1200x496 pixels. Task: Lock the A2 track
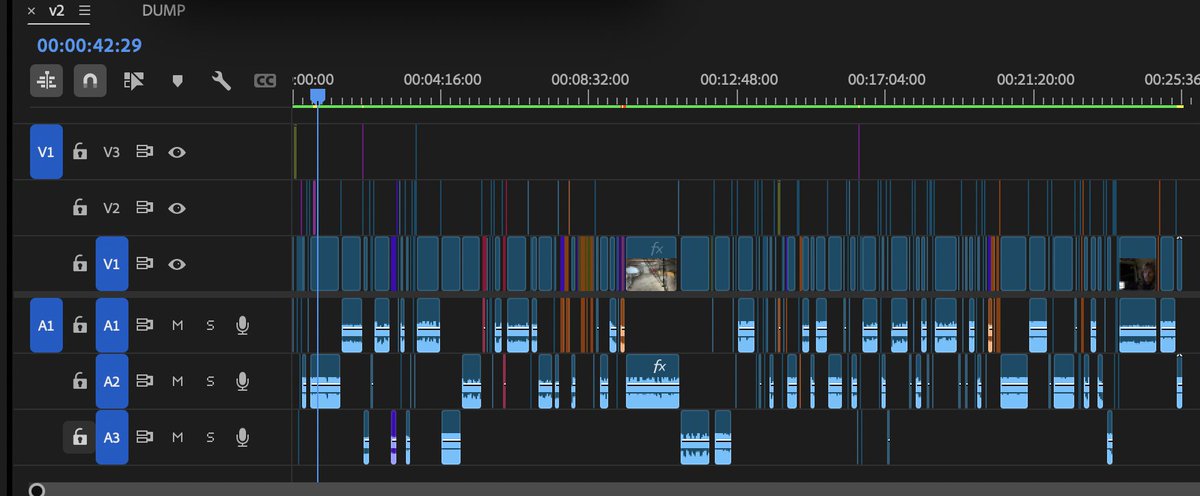80,381
